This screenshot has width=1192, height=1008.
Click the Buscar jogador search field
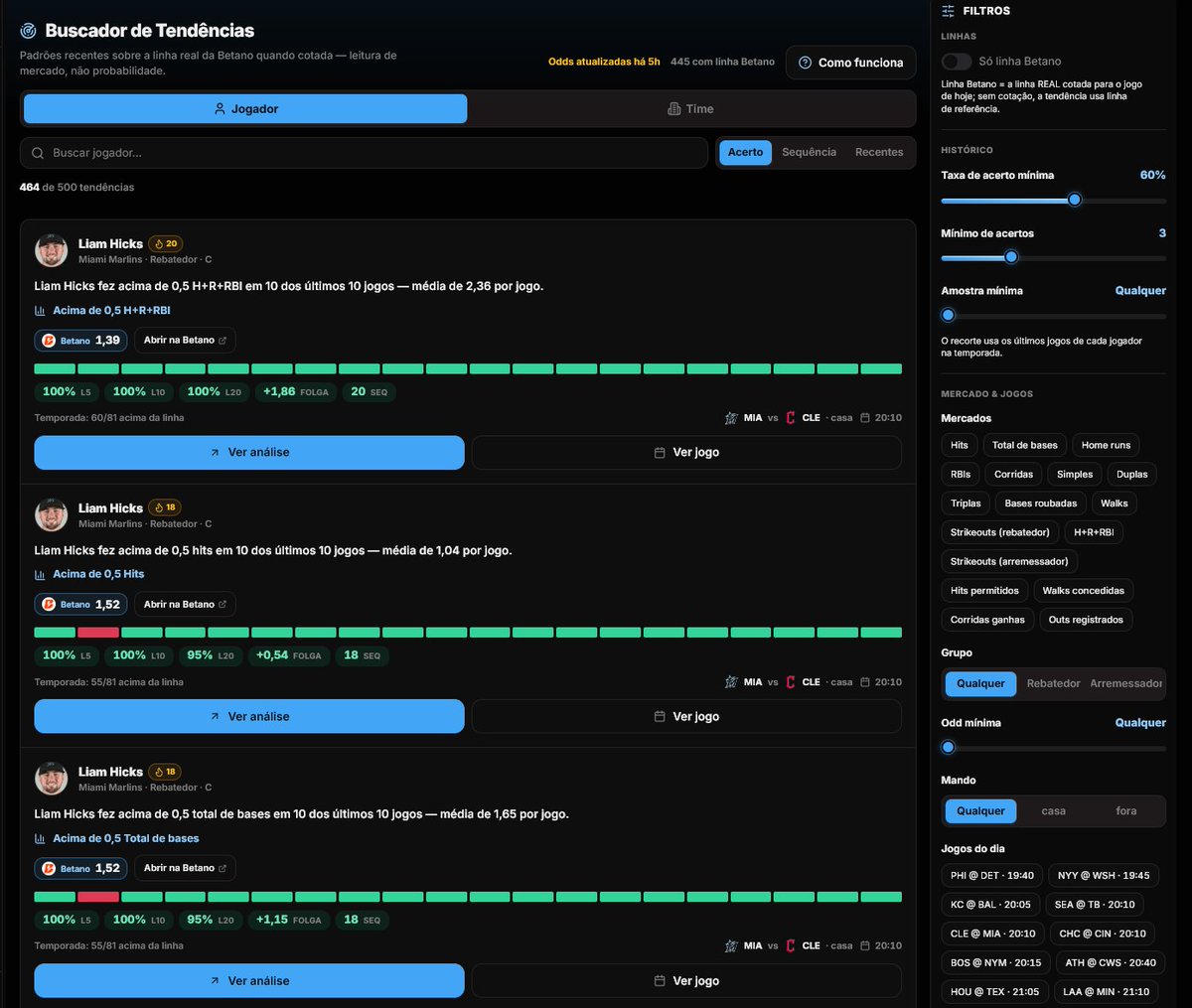[x=364, y=153]
